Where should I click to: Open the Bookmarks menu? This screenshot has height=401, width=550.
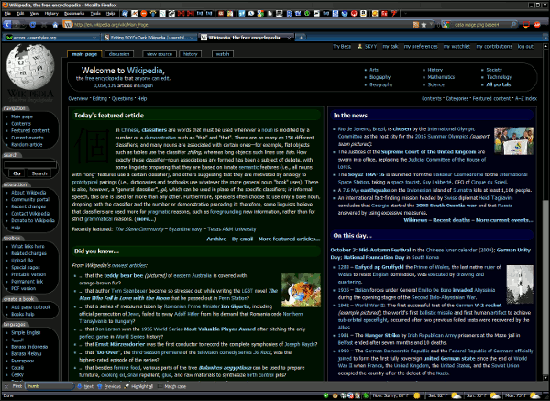pos(74,14)
